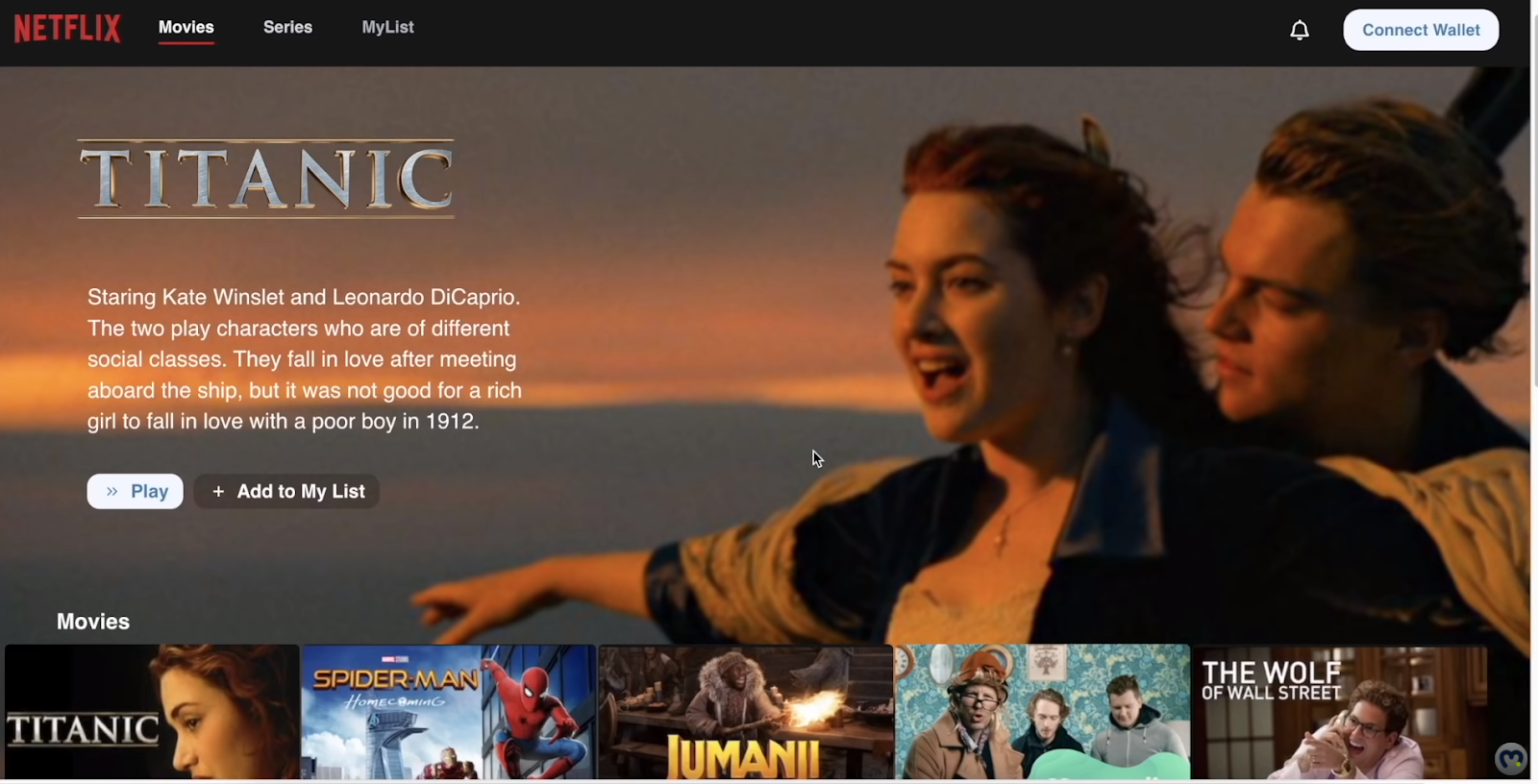This screenshot has width=1538, height=784.
Task: Add Titanic to My List
Action: click(286, 491)
